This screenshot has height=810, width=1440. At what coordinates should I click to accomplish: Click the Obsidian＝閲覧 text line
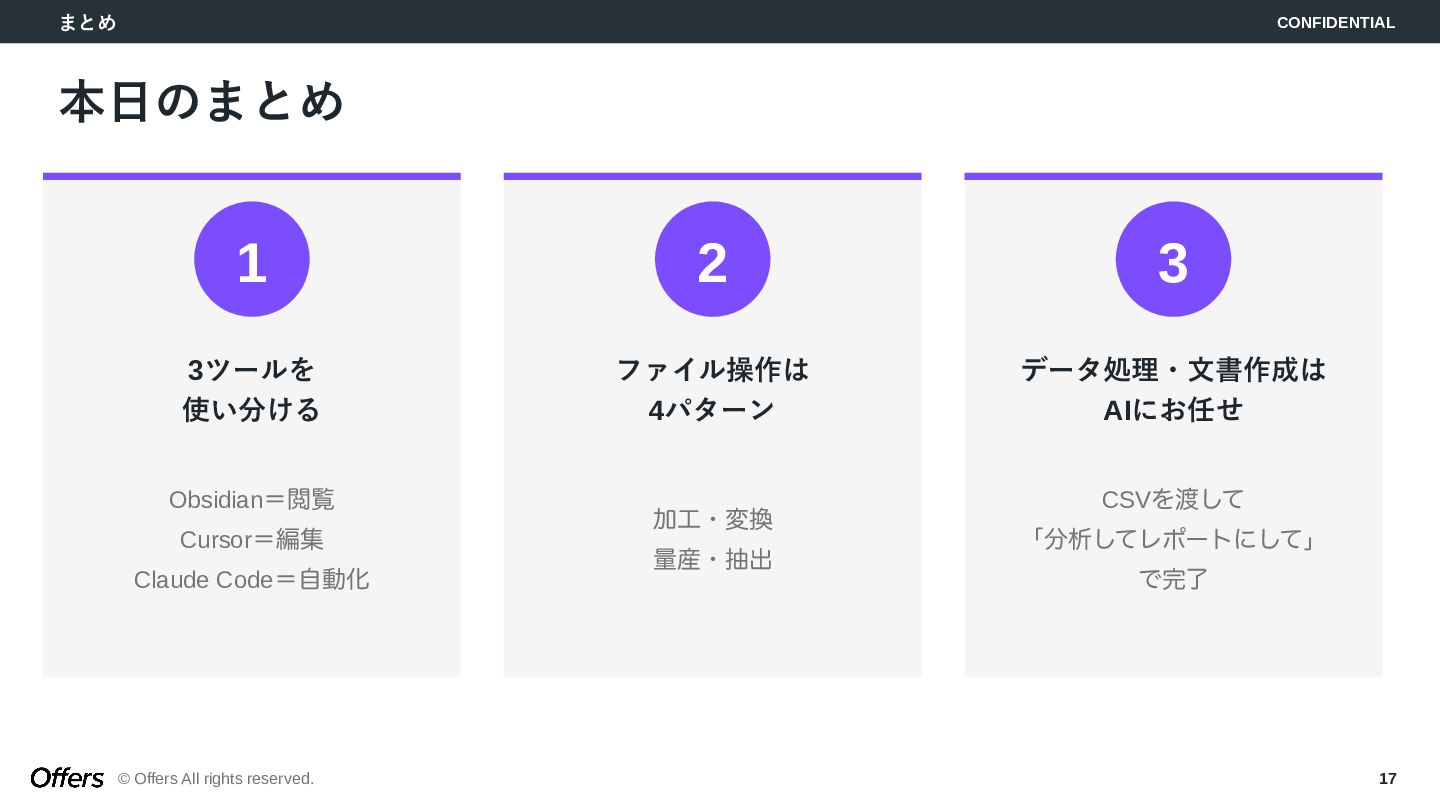(252, 499)
